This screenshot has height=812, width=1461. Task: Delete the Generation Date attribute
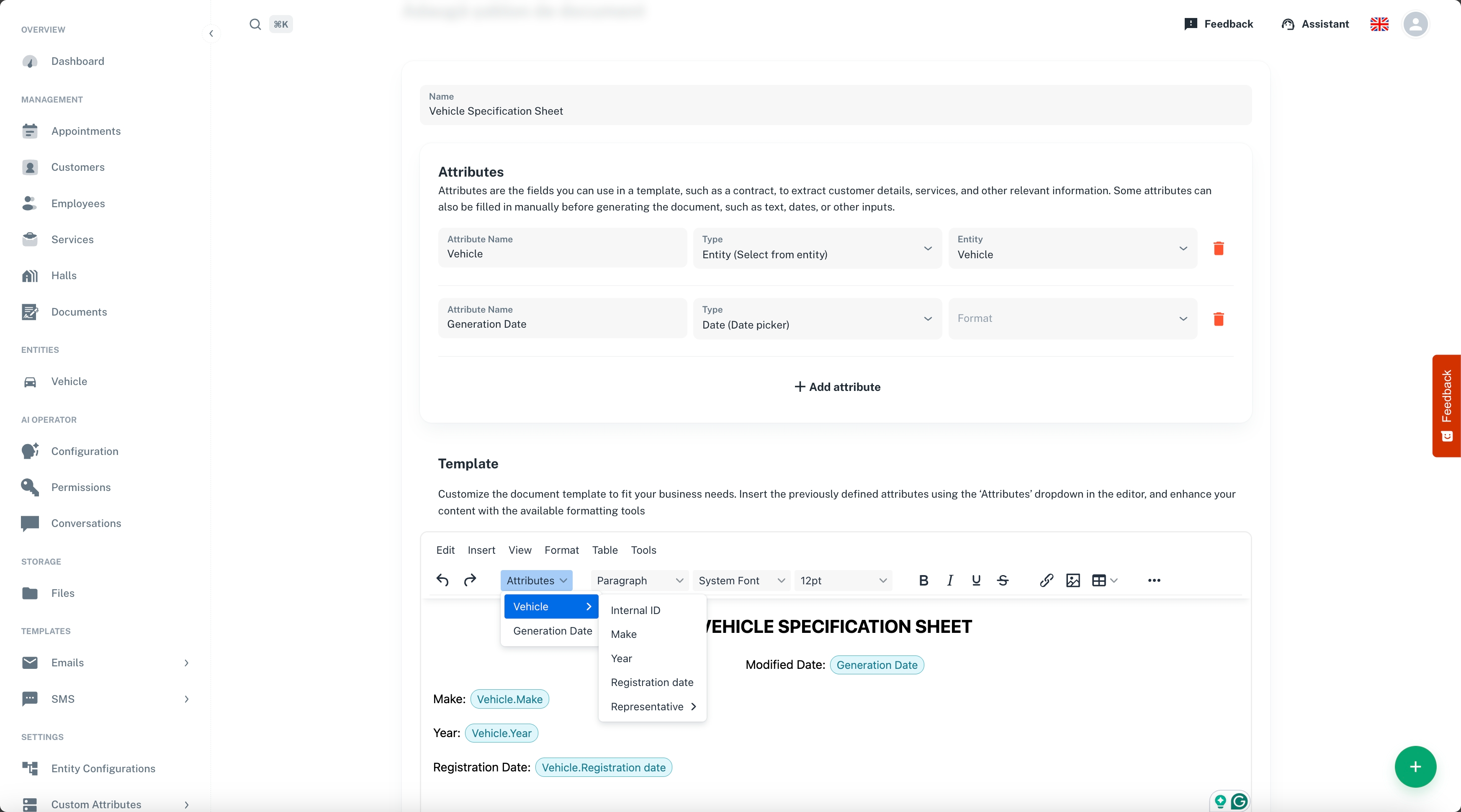pyautogui.click(x=1218, y=319)
